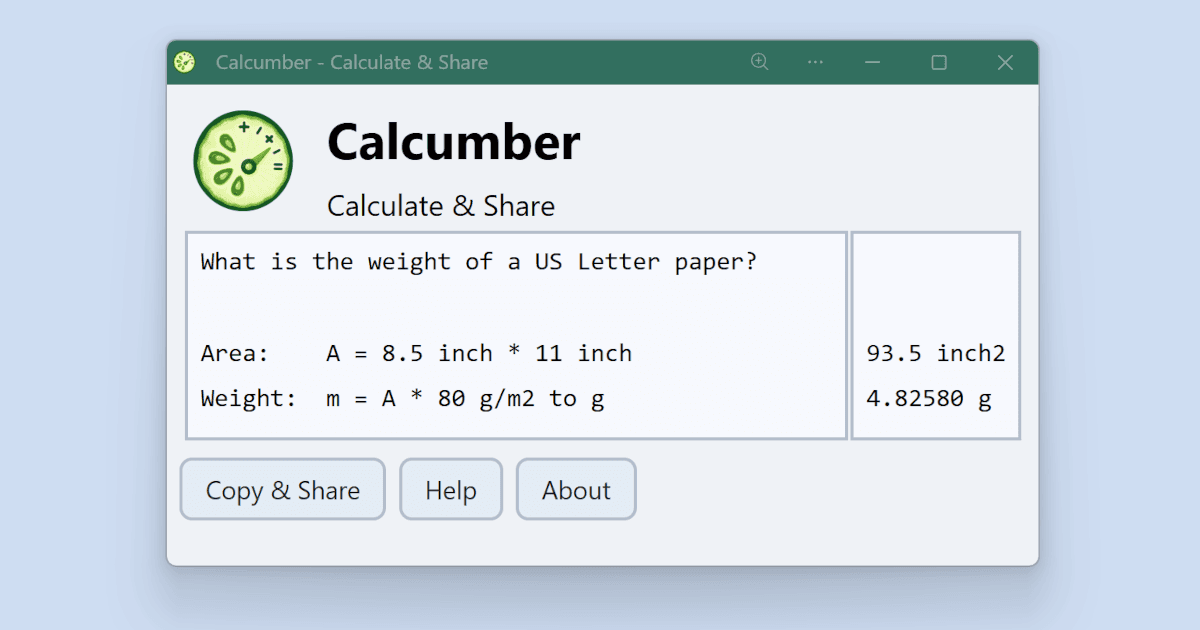The width and height of the screenshot is (1200, 630).
Task: Click the blank line in the calculation editor
Action: point(517,308)
